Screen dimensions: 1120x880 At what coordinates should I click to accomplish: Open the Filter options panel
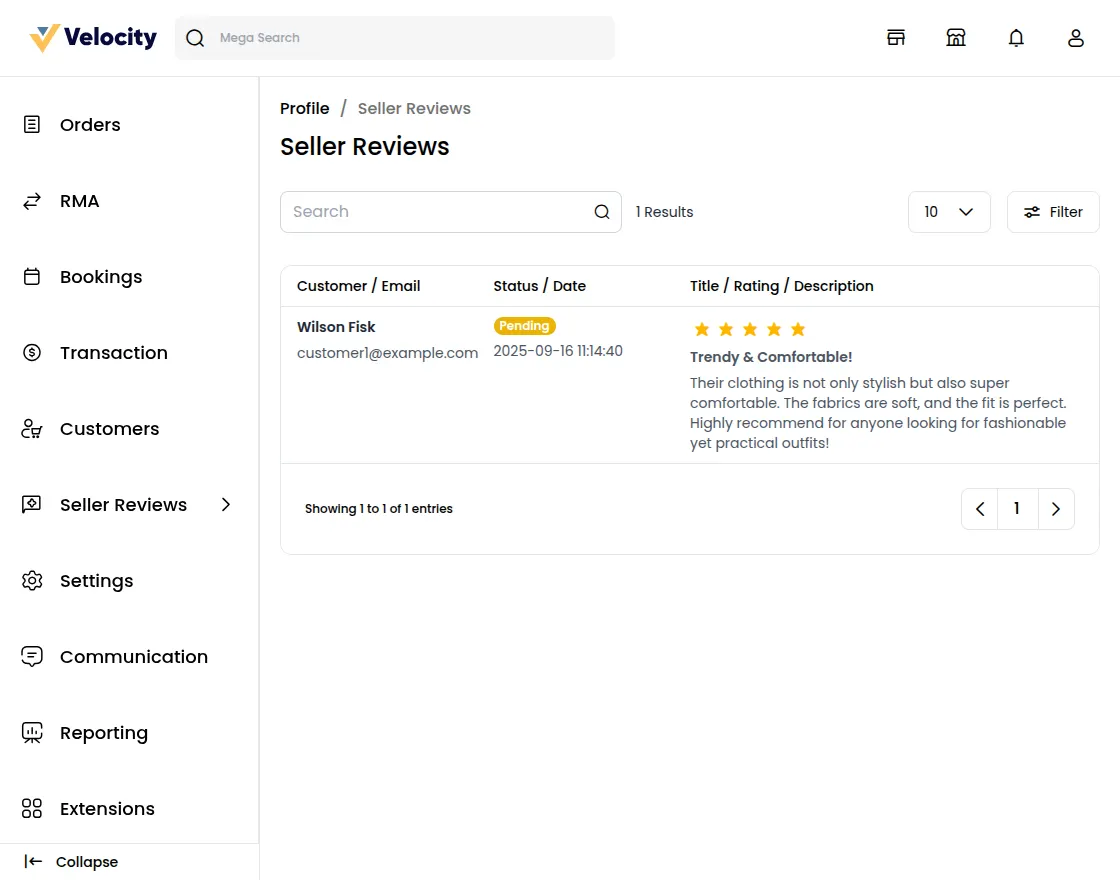click(1052, 212)
